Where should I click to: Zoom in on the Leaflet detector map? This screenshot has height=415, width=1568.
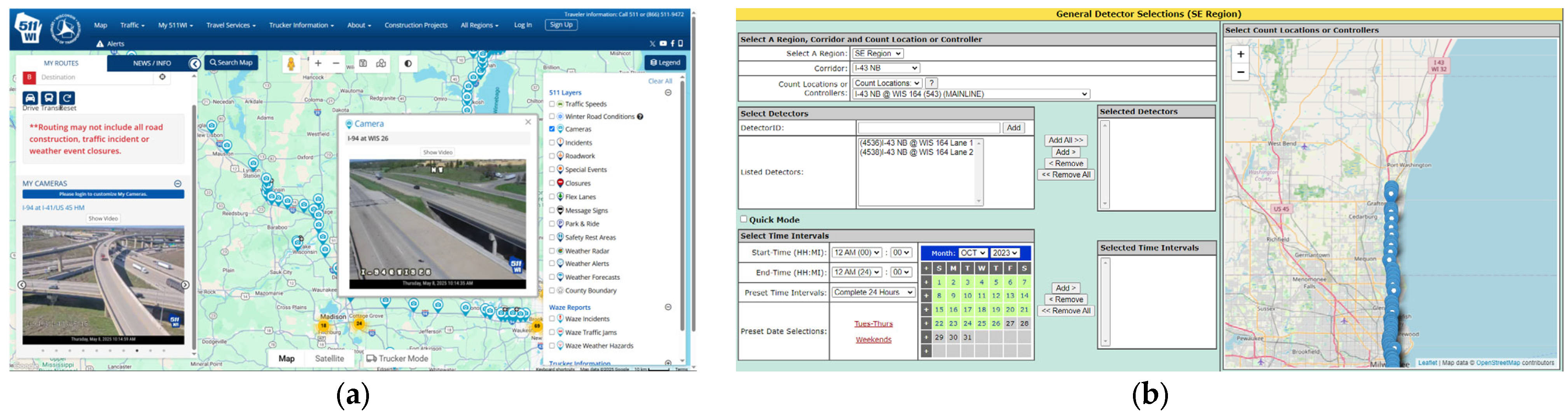(1240, 54)
